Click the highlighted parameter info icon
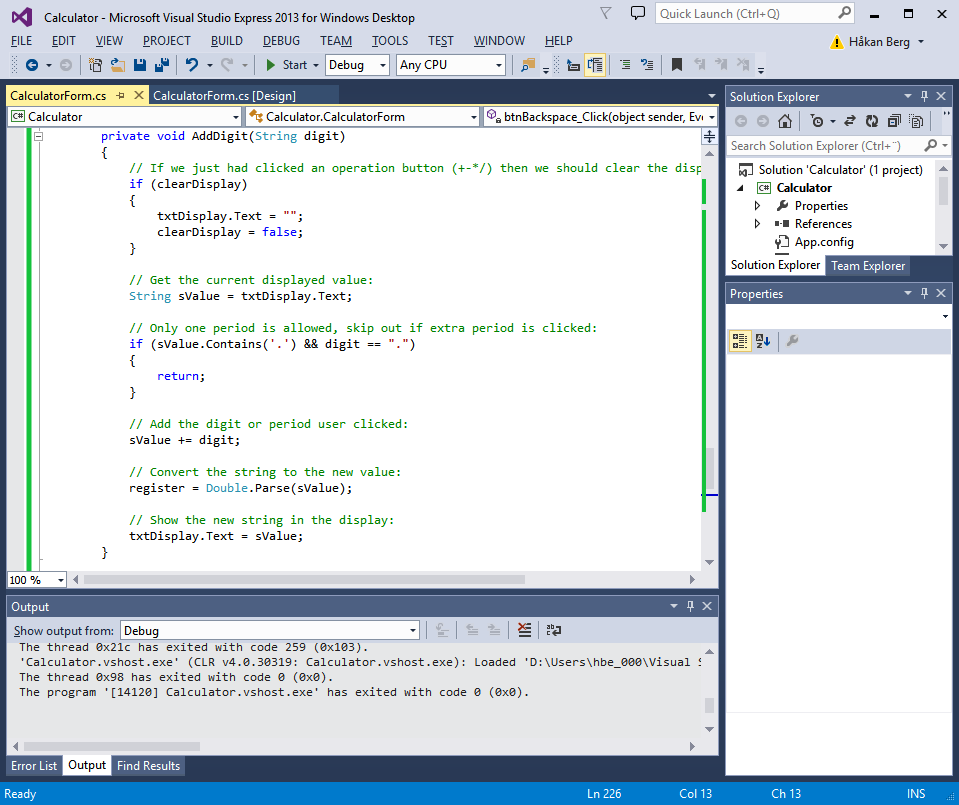The height and width of the screenshot is (805, 959). click(595, 65)
